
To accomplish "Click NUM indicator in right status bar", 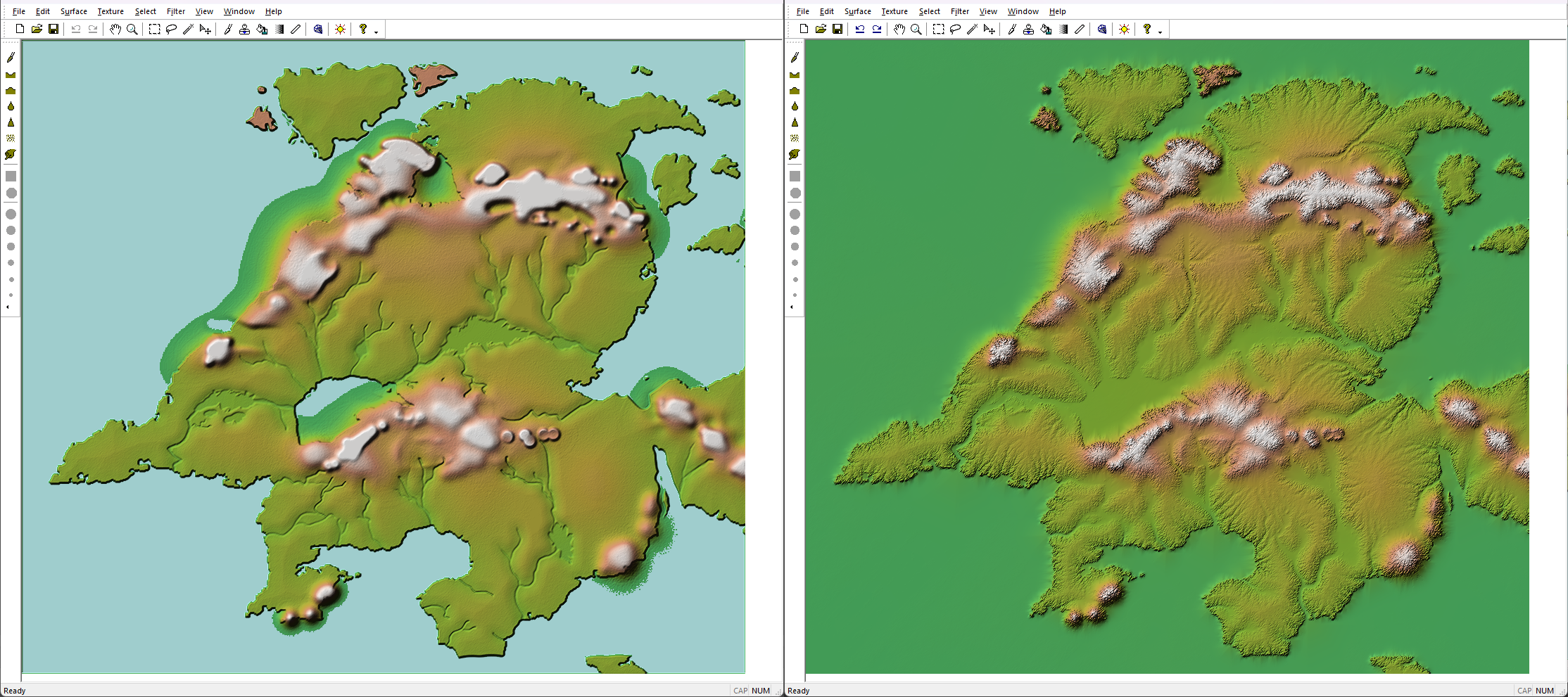I will [x=1545, y=691].
